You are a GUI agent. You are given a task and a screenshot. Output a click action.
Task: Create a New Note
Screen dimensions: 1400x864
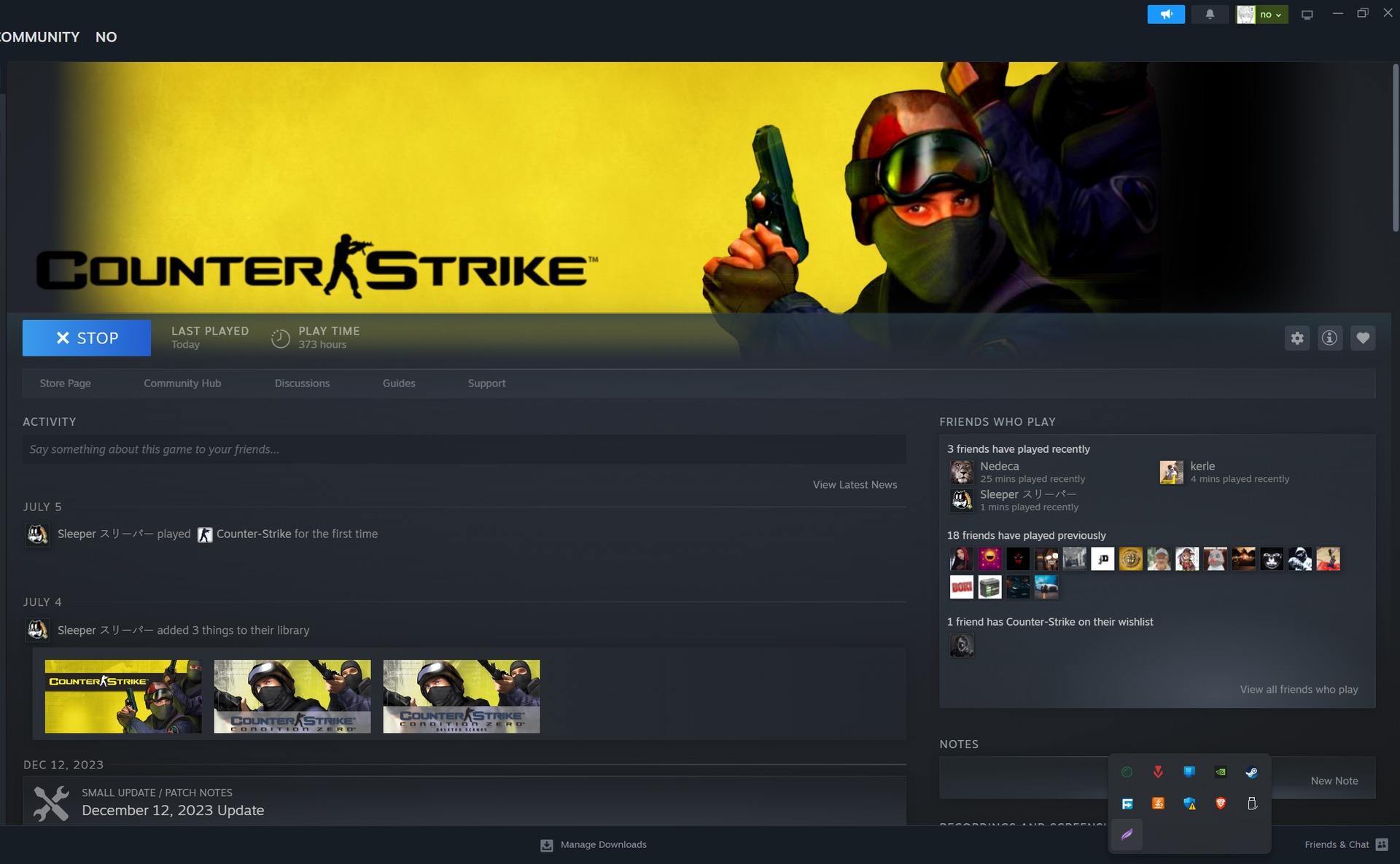pos(1334,781)
